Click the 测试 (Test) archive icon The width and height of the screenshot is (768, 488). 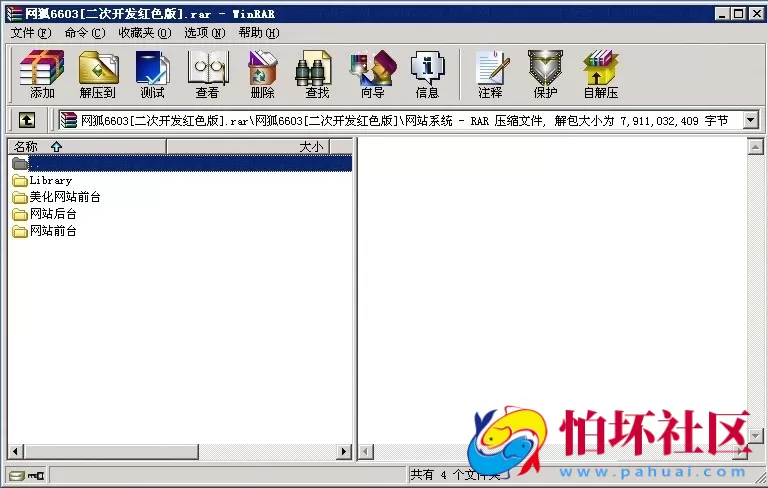[x=152, y=74]
